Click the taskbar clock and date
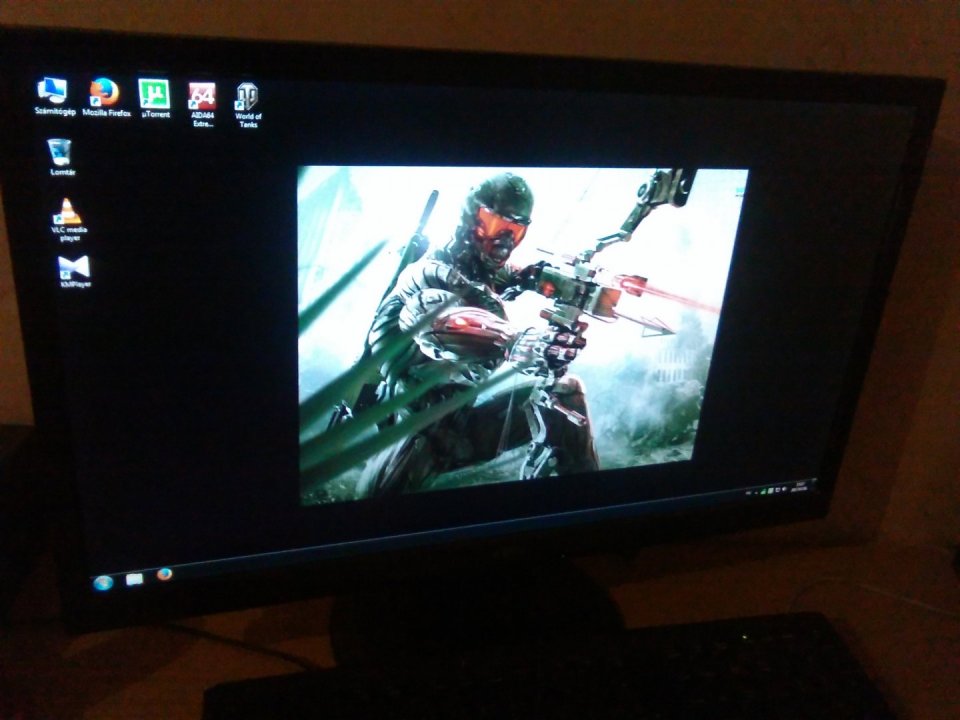The width and height of the screenshot is (960, 720). pyautogui.click(x=798, y=487)
